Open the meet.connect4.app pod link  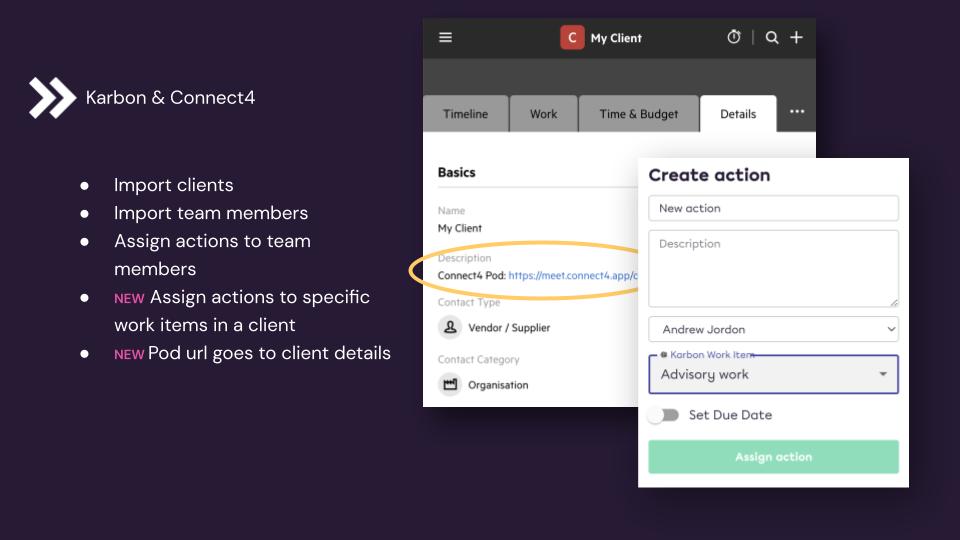pyautogui.click(x=573, y=276)
